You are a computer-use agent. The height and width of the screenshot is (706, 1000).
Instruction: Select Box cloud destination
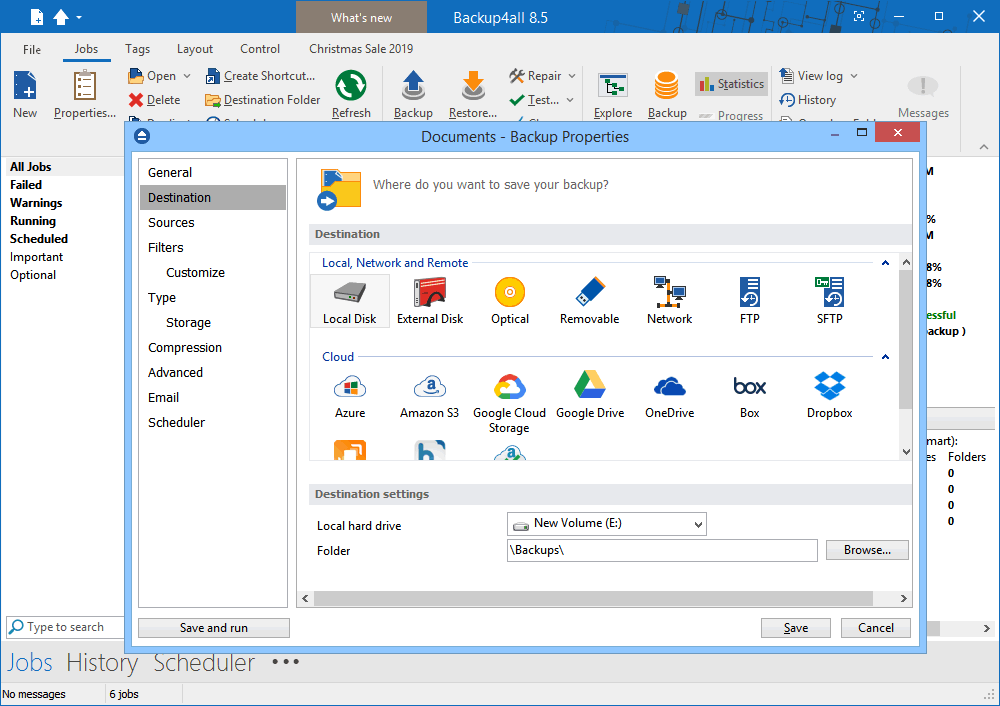tap(749, 396)
